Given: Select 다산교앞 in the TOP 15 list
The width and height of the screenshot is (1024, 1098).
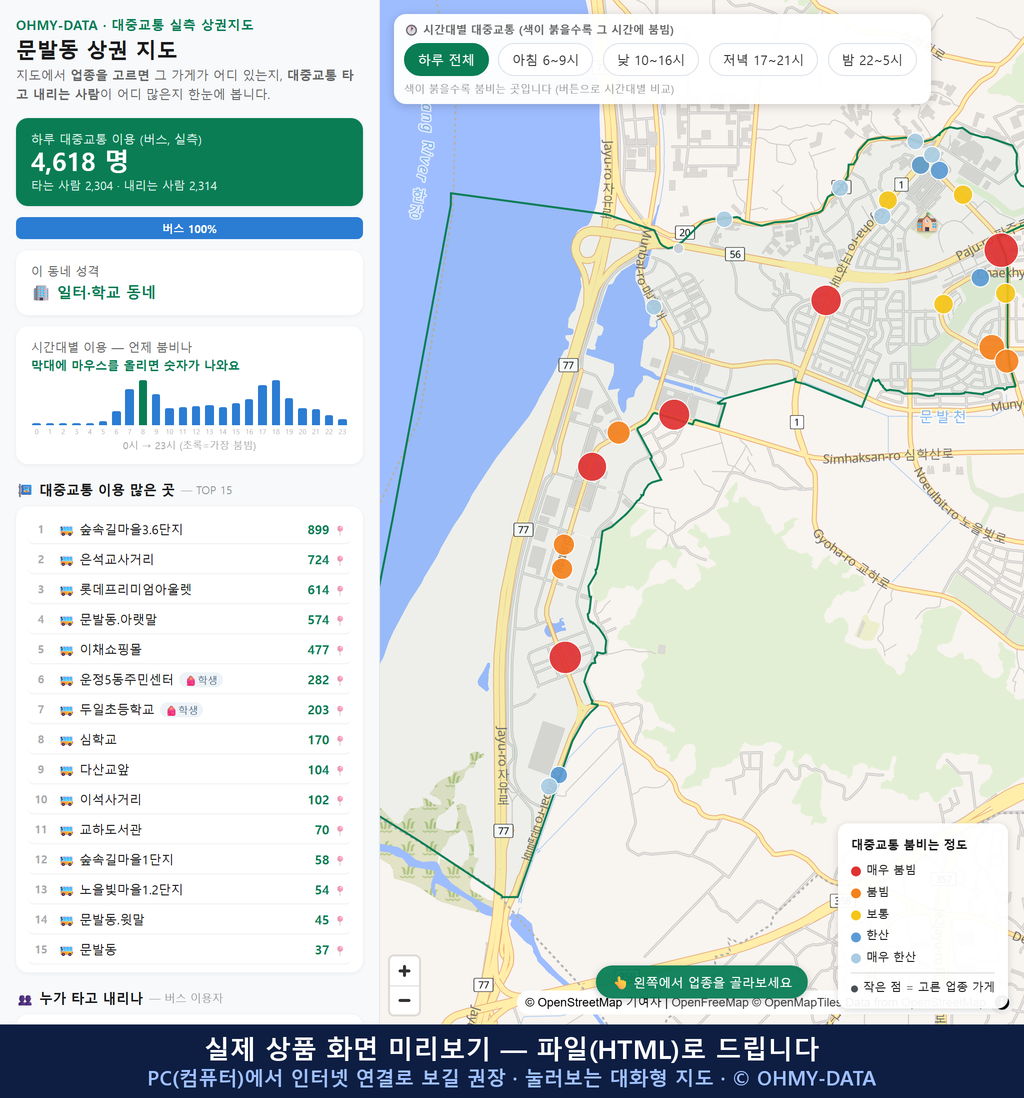Looking at the screenshot, I should tap(189, 770).
